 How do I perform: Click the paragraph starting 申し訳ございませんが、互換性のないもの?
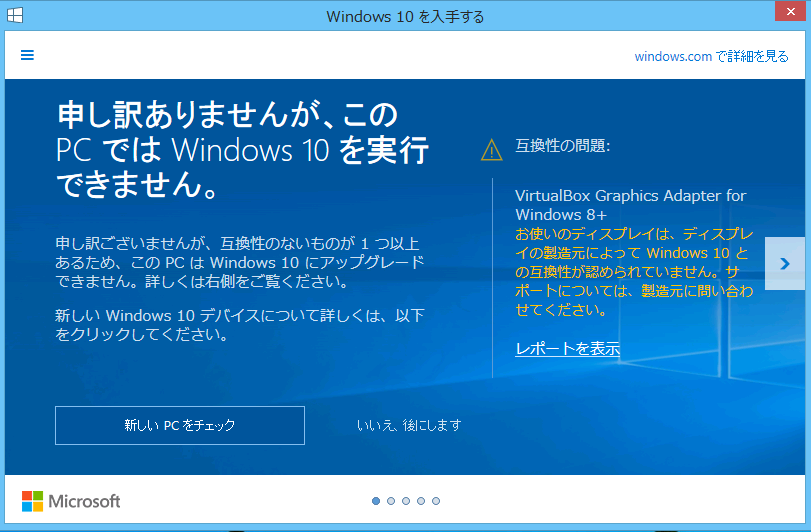[x=239, y=263]
